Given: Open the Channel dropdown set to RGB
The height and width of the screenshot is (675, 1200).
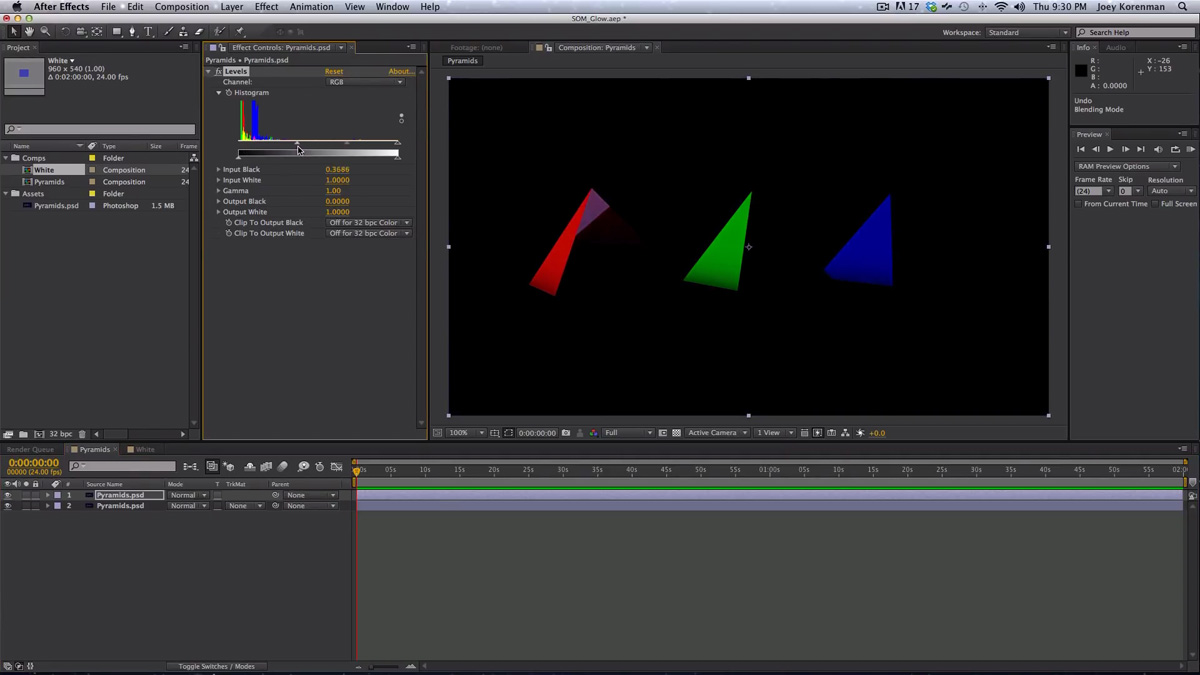Looking at the screenshot, I should [366, 81].
